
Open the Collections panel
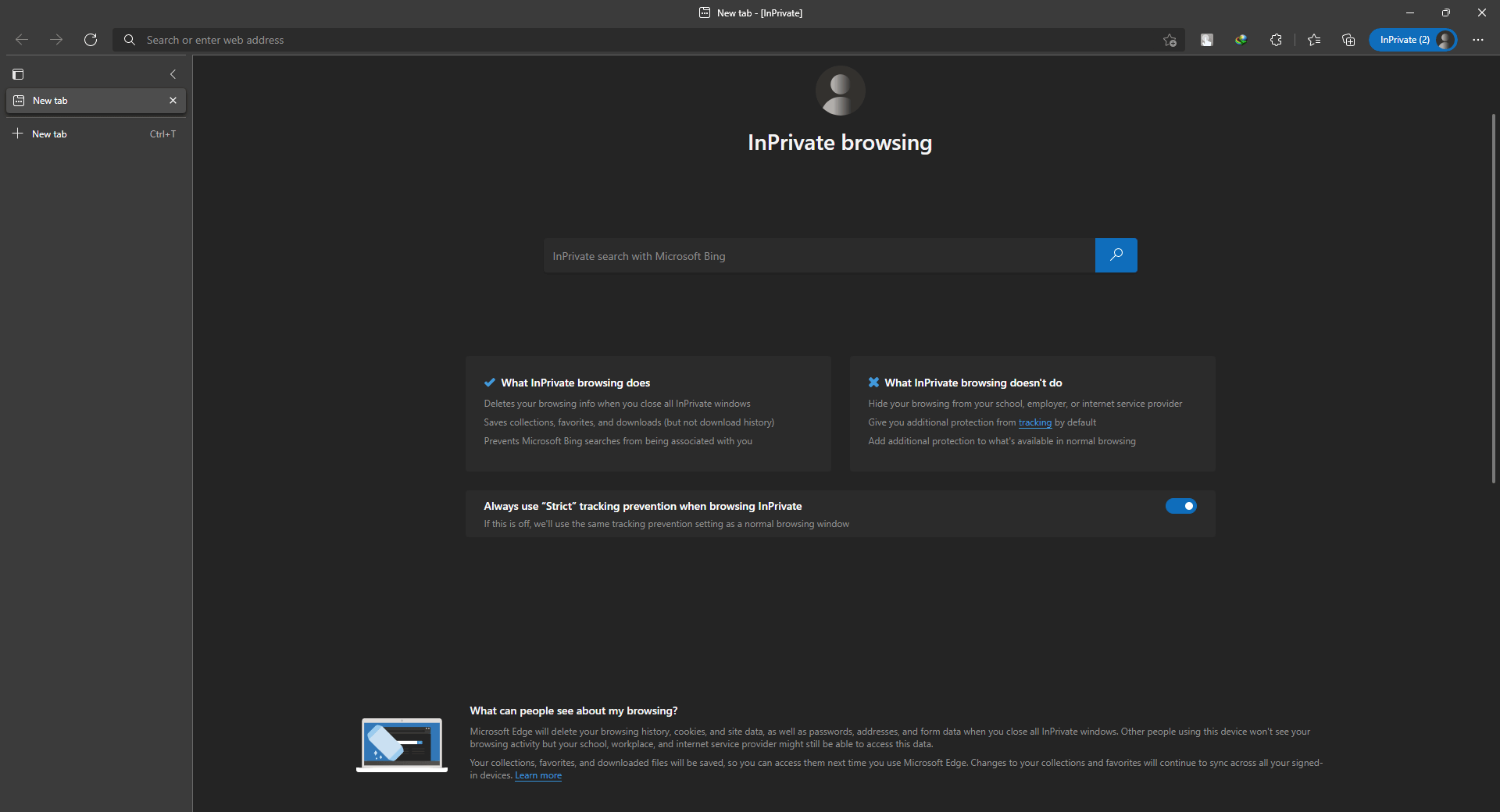[x=1348, y=40]
